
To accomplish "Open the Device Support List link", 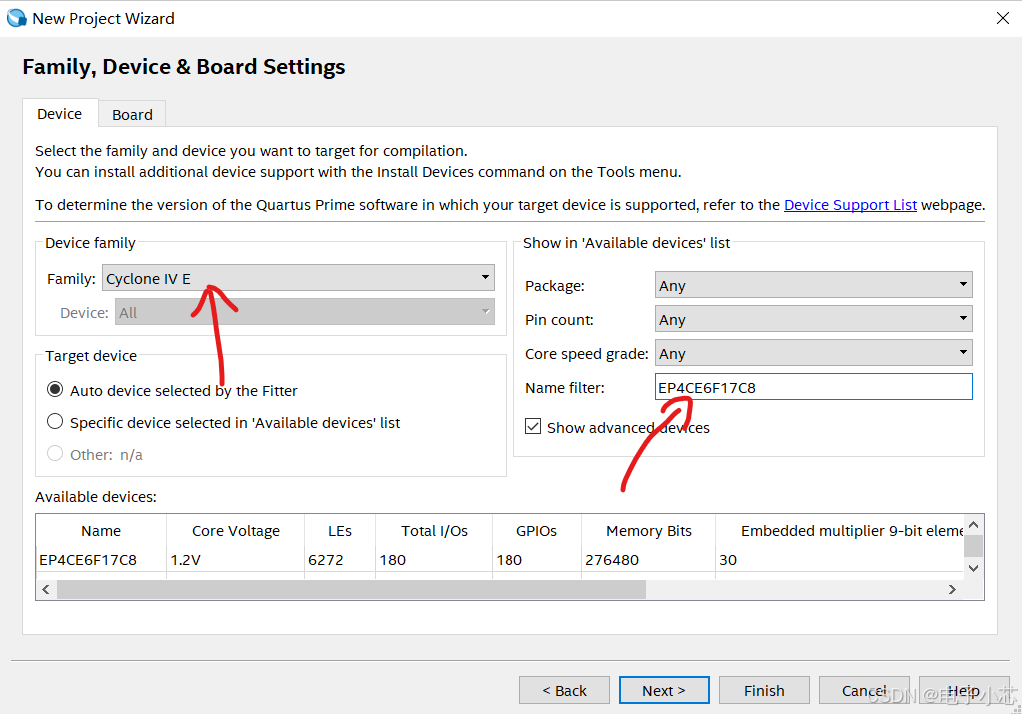I will [850, 204].
